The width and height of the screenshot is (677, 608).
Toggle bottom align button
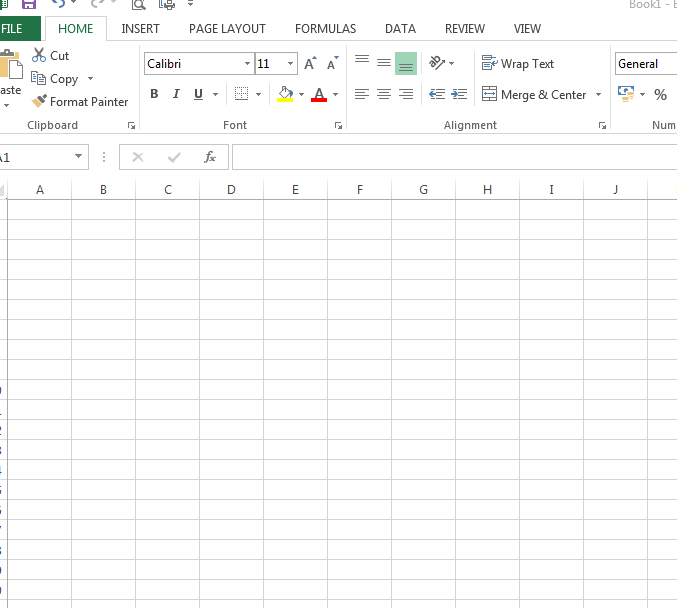point(406,63)
